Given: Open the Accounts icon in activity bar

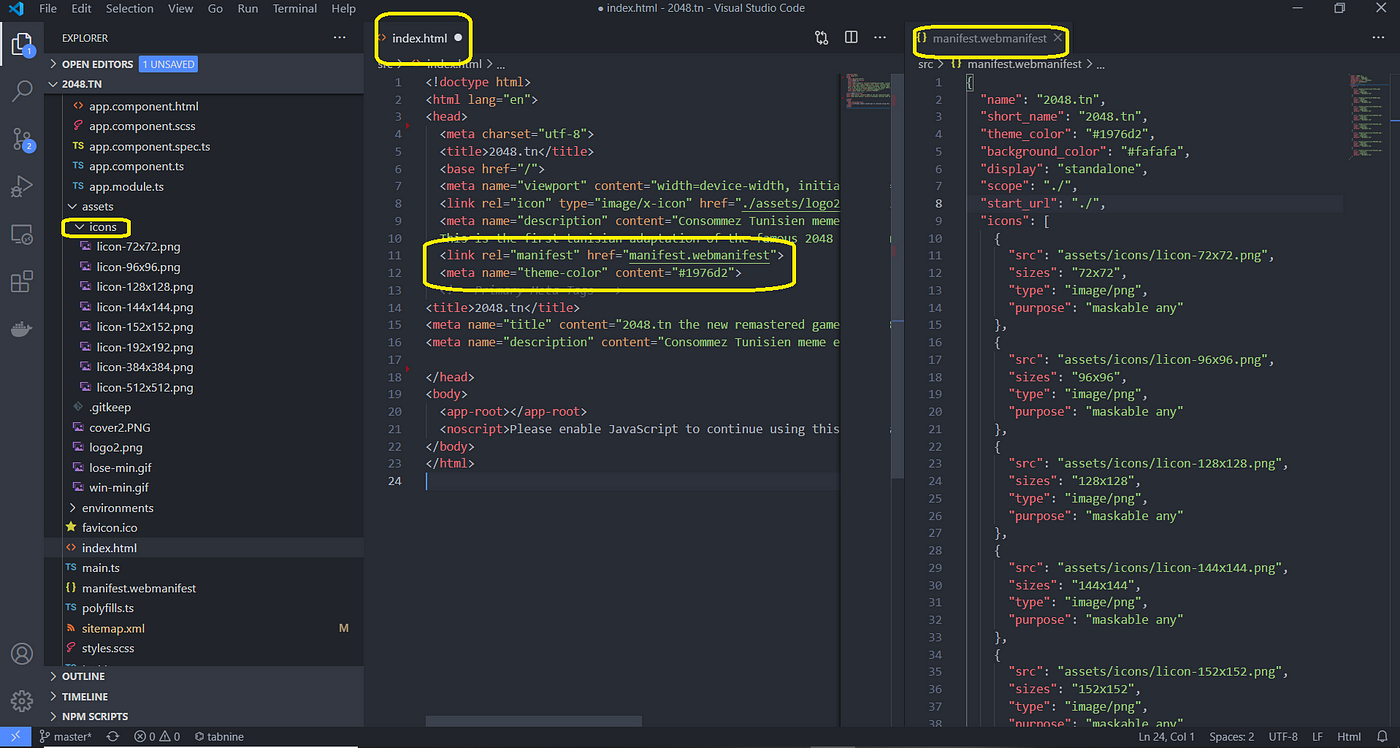Looking at the screenshot, I should click(x=21, y=654).
